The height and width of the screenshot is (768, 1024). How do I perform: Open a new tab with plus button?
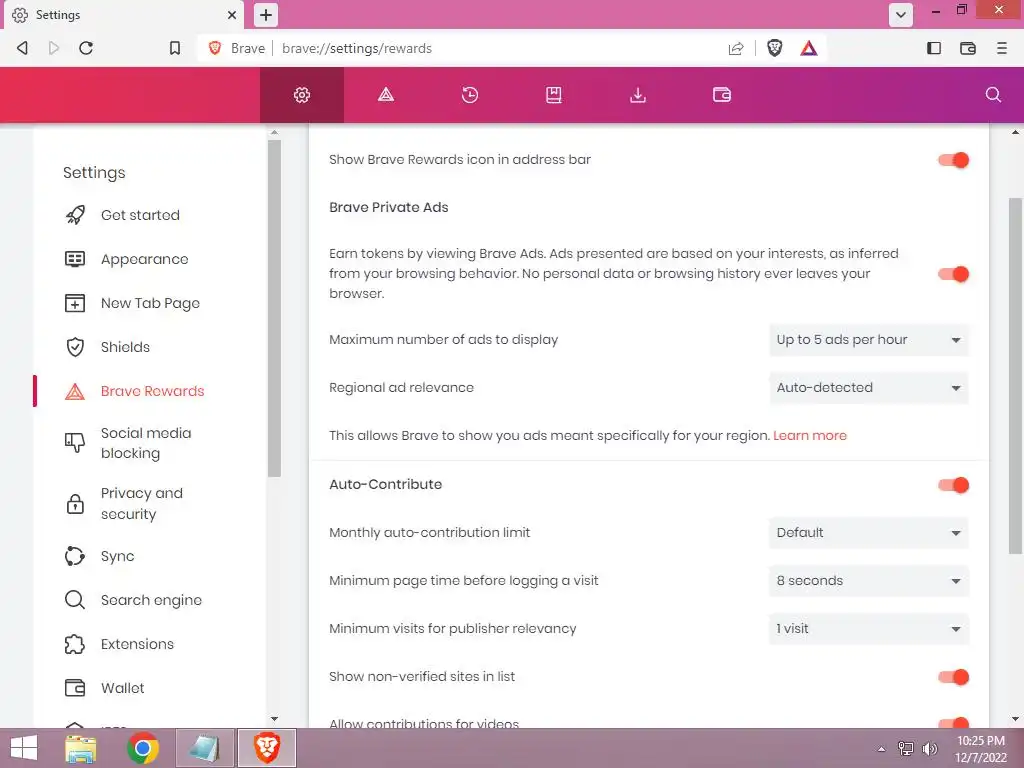click(x=266, y=15)
